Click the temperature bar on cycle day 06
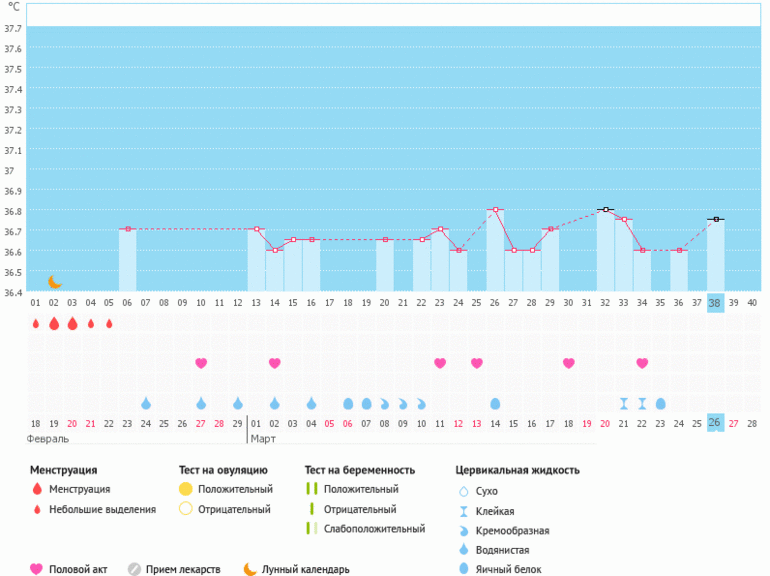This screenshot has width=770, height=576. pos(127,260)
